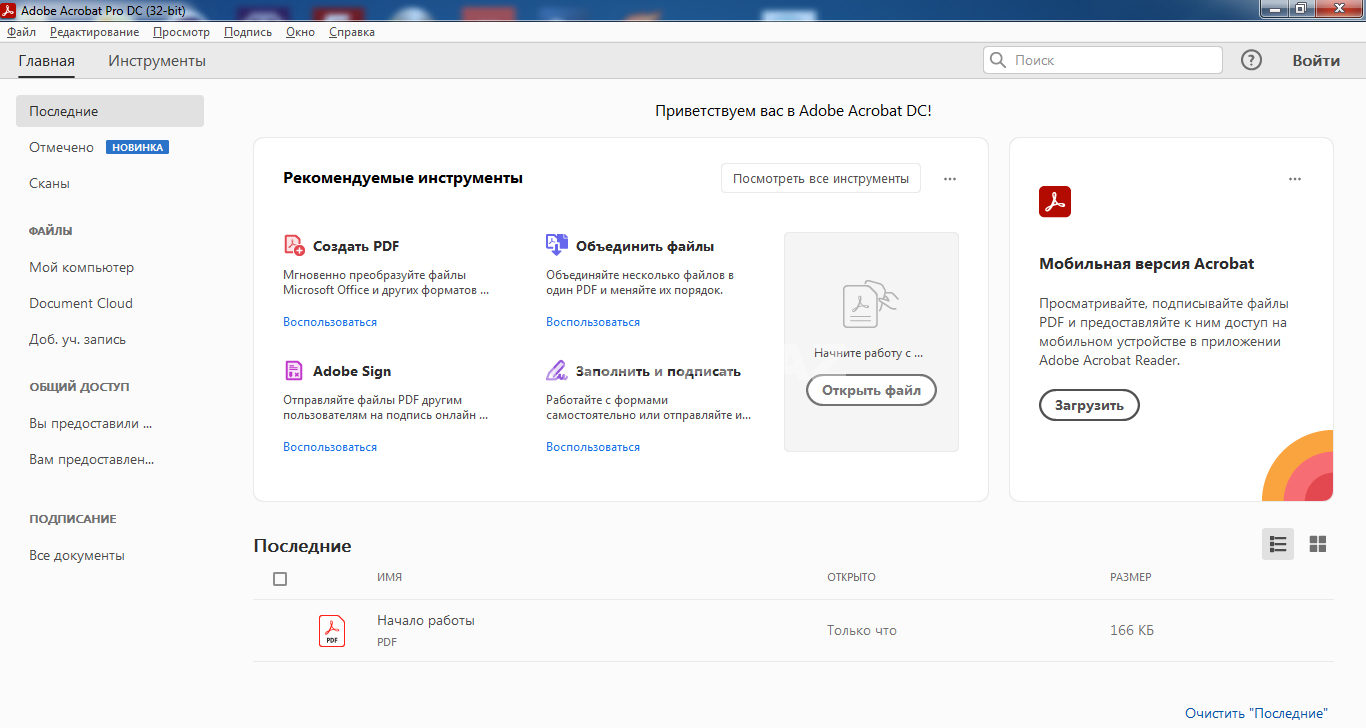The image size is (1366, 728).
Task: Open more options for recommended tools card
Action: tap(950, 179)
